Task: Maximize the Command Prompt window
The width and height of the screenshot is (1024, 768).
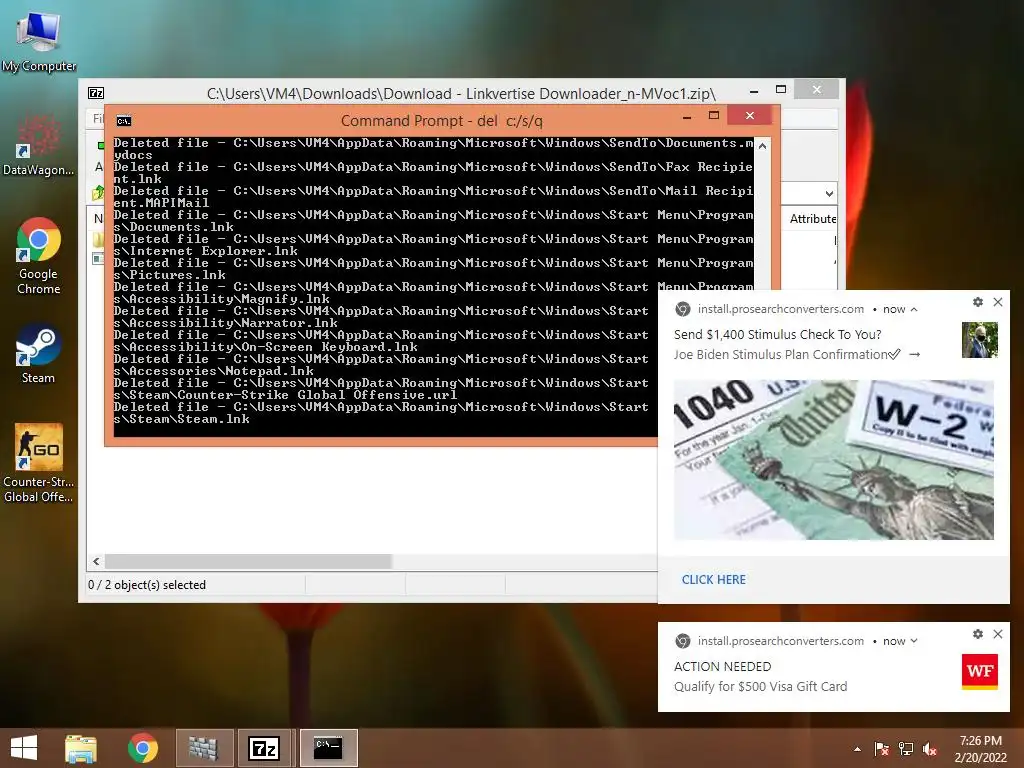Action: [714, 116]
